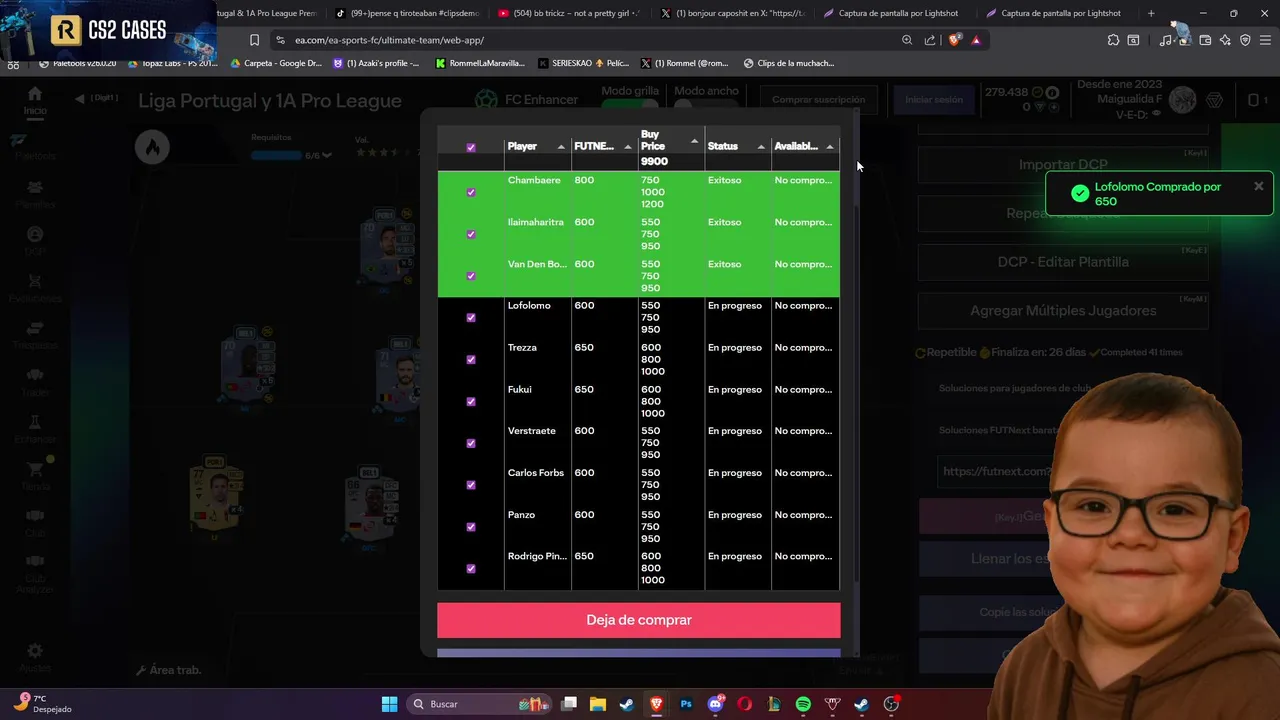Sort table by FUTNE... column arrow
Image resolution: width=1280 pixels, height=720 pixels.
(x=628, y=147)
